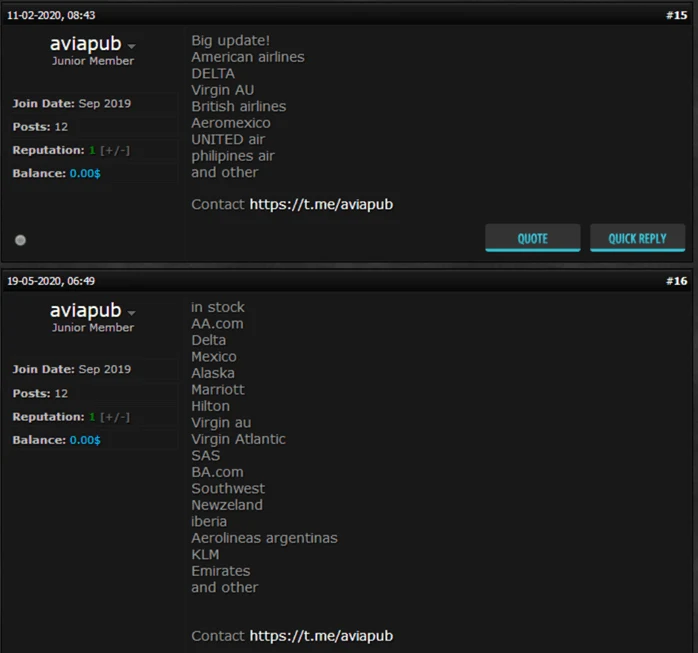698x653 pixels.
Task: Click the 'SAS' line
Action: coord(206,455)
